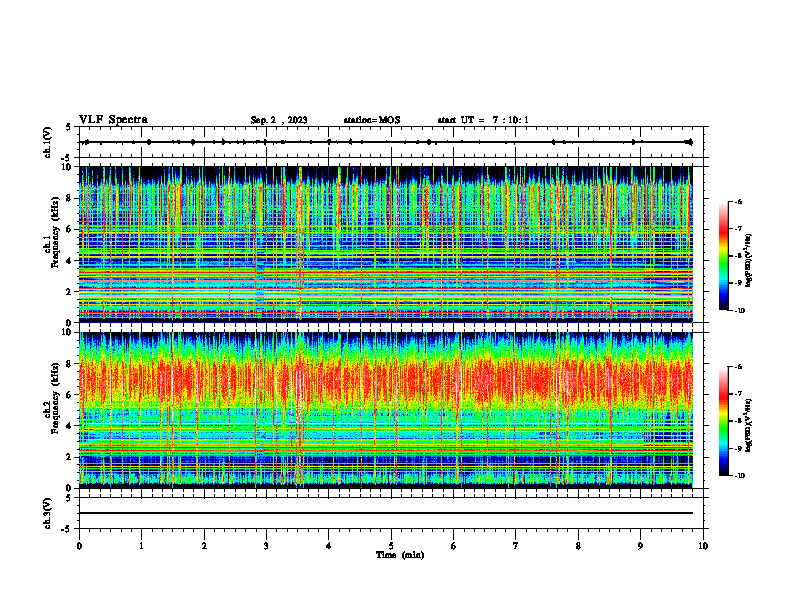The height and width of the screenshot is (612, 792).
Task: Click the ch.2 "Frequency (kHz)" label
Action: [55, 397]
